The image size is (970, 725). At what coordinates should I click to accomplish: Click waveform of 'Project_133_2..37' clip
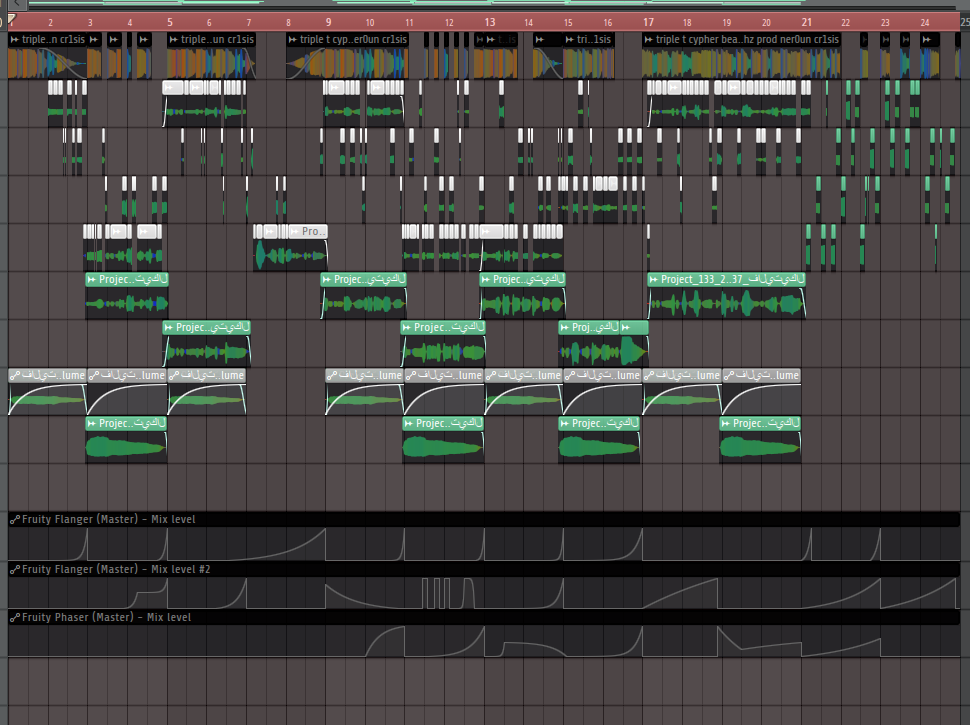point(726,303)
